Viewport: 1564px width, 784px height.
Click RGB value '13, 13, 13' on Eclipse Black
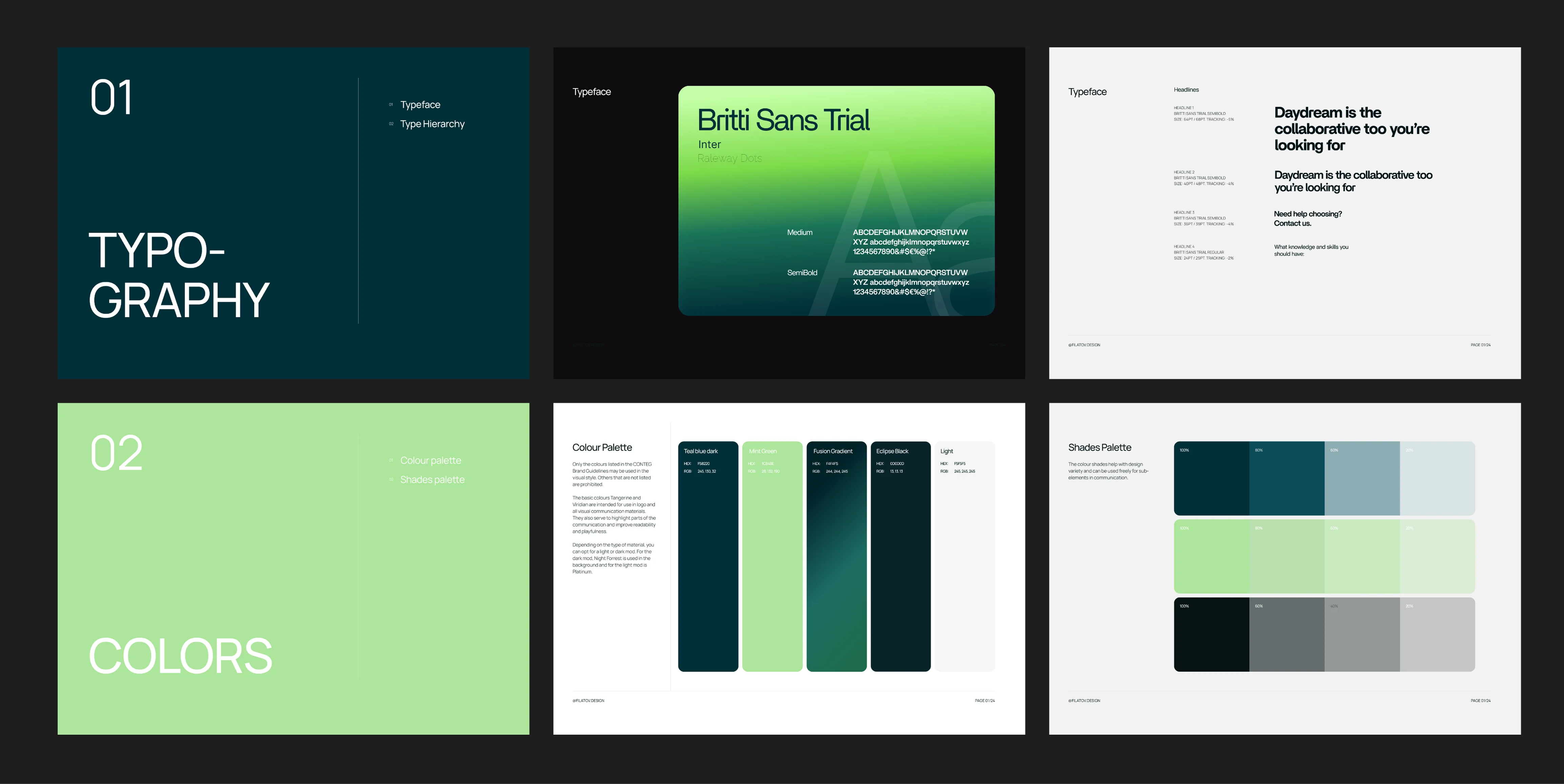(896, 471)
